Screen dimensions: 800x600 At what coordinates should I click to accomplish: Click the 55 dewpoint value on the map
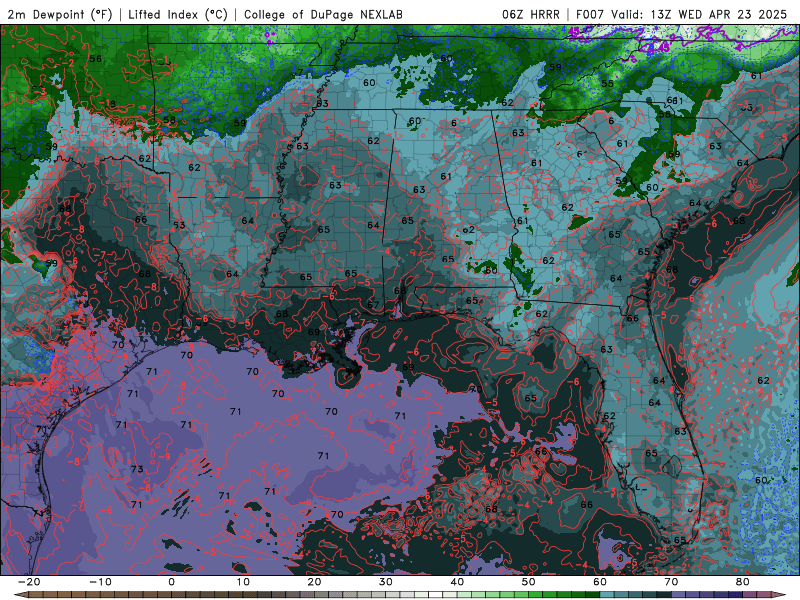click(x=607, y=84)
